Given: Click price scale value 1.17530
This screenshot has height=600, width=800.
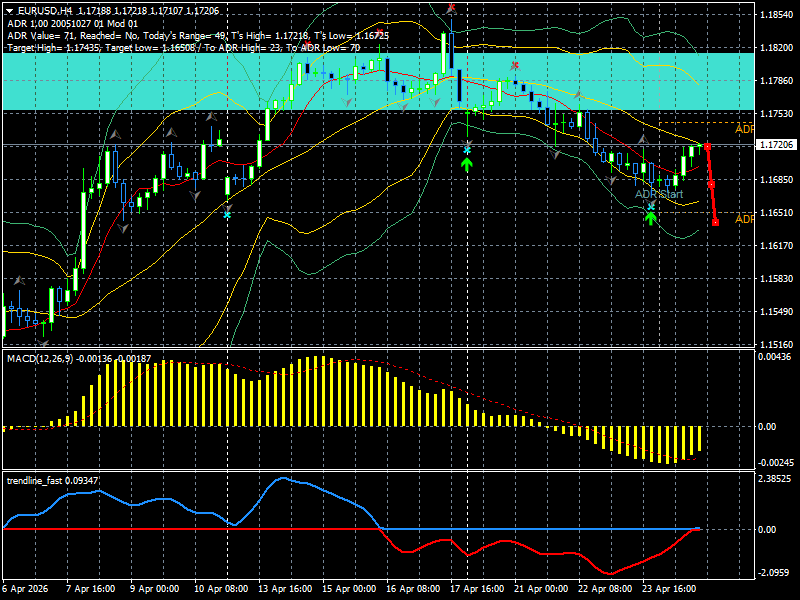Looking at the screenshot, I should [777, 113].
